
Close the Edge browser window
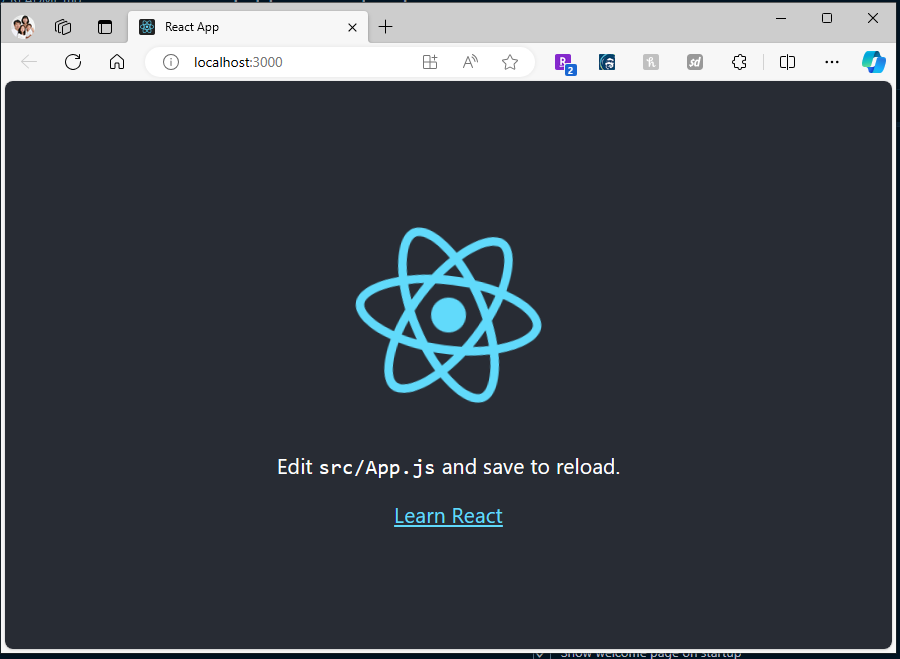(x=872, y=18)
